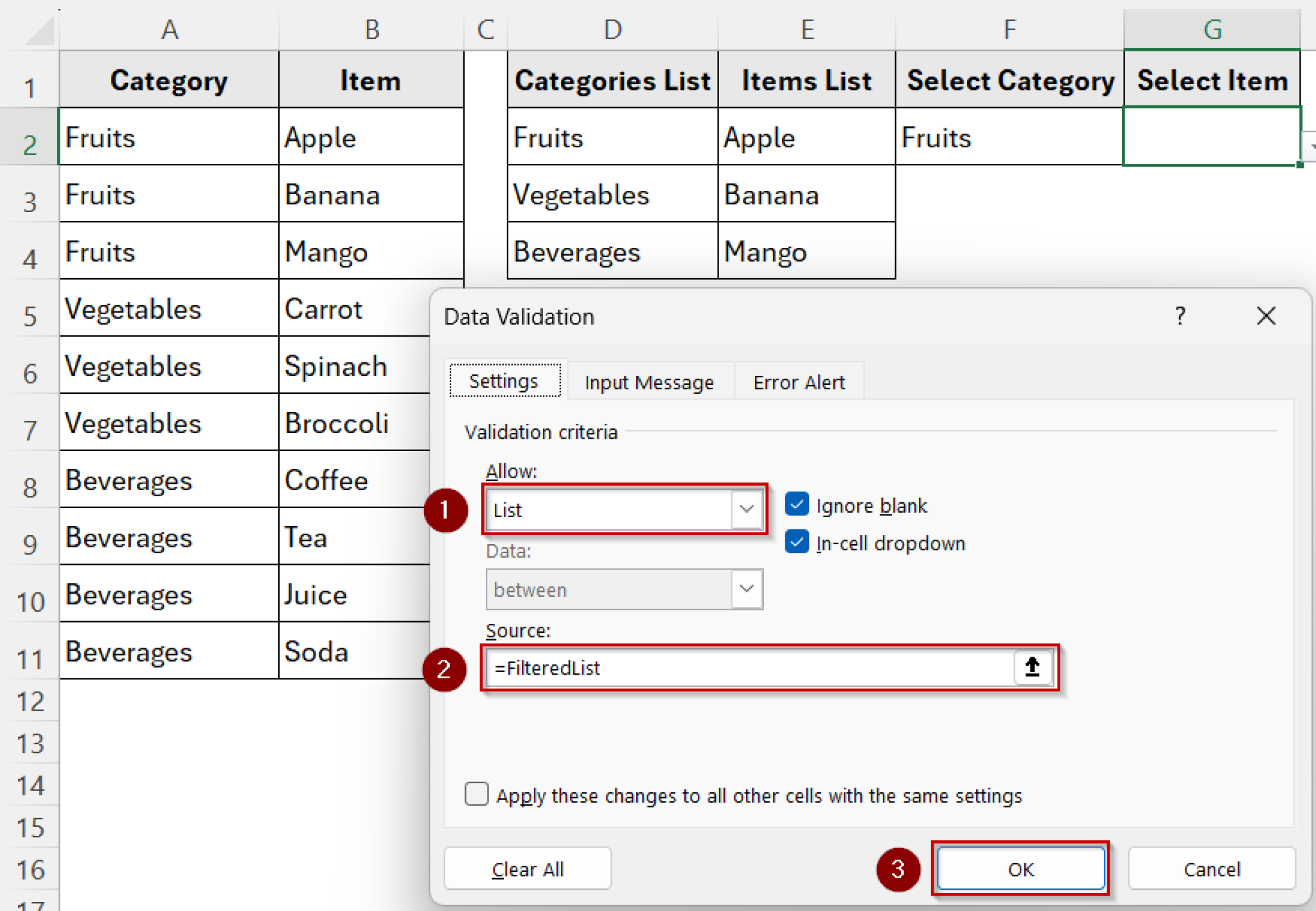This screenshot has width=1316, height=911.
Task: Close the Data Validation dialog
Action: 1265,316
